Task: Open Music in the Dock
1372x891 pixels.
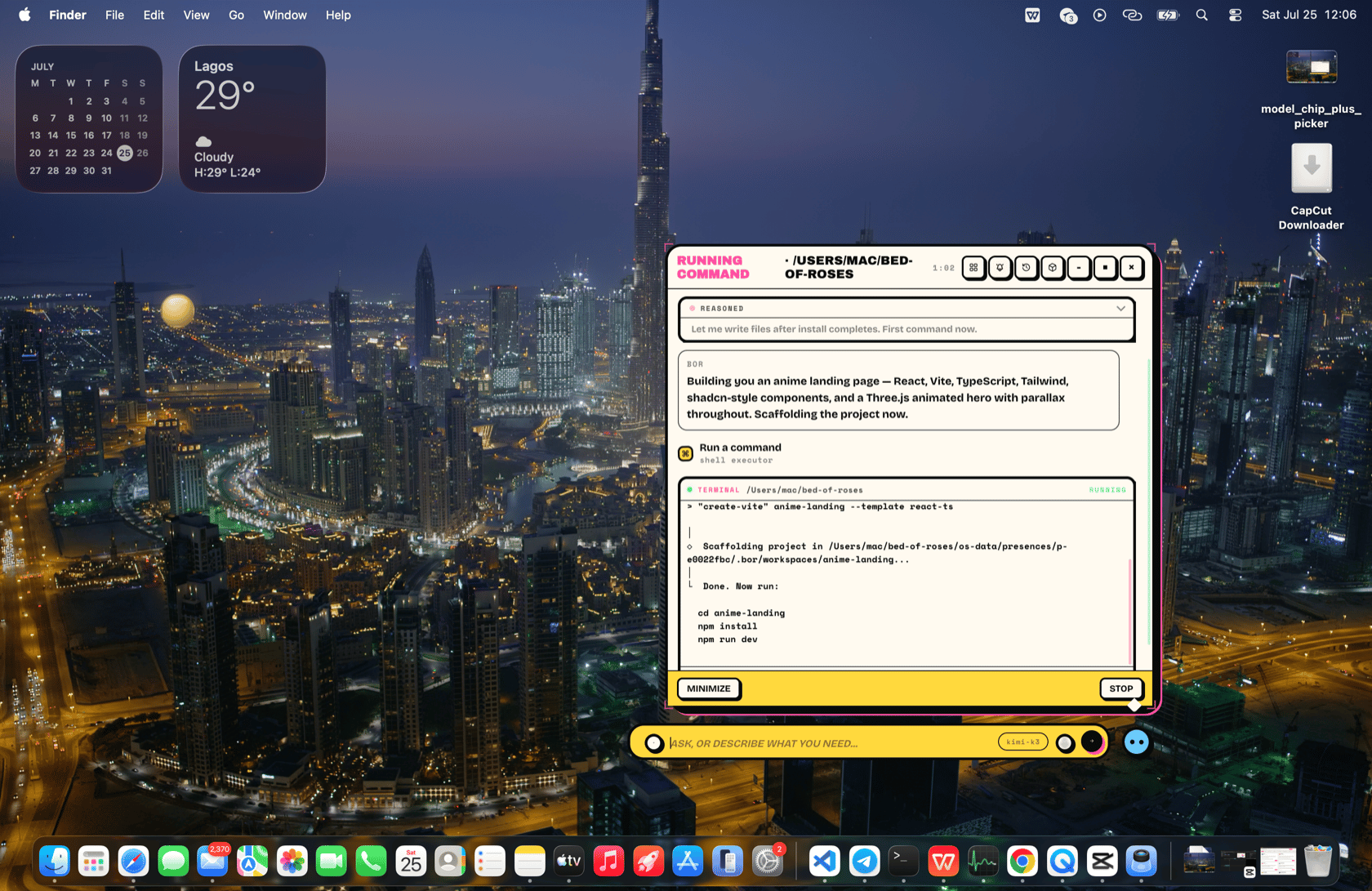Action: click(608, 861)
